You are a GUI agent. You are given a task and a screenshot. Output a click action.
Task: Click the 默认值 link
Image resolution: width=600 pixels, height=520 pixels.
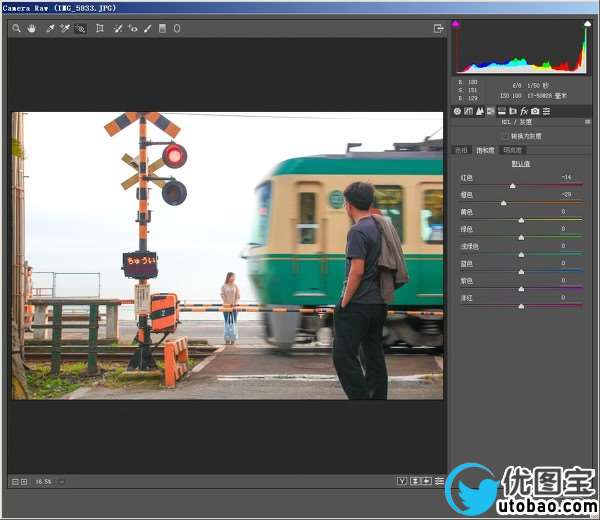click(521, 164)
